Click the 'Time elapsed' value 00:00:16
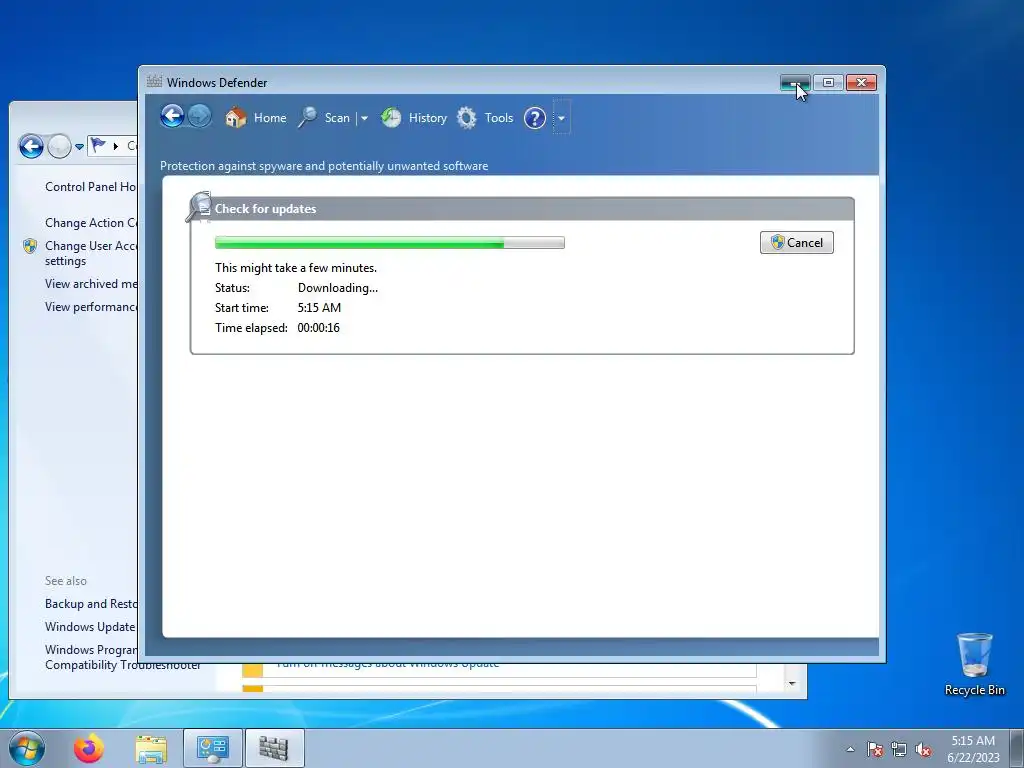Viewport: 1024px width, 768px height. pyautogui.click(x=319, y=328)
